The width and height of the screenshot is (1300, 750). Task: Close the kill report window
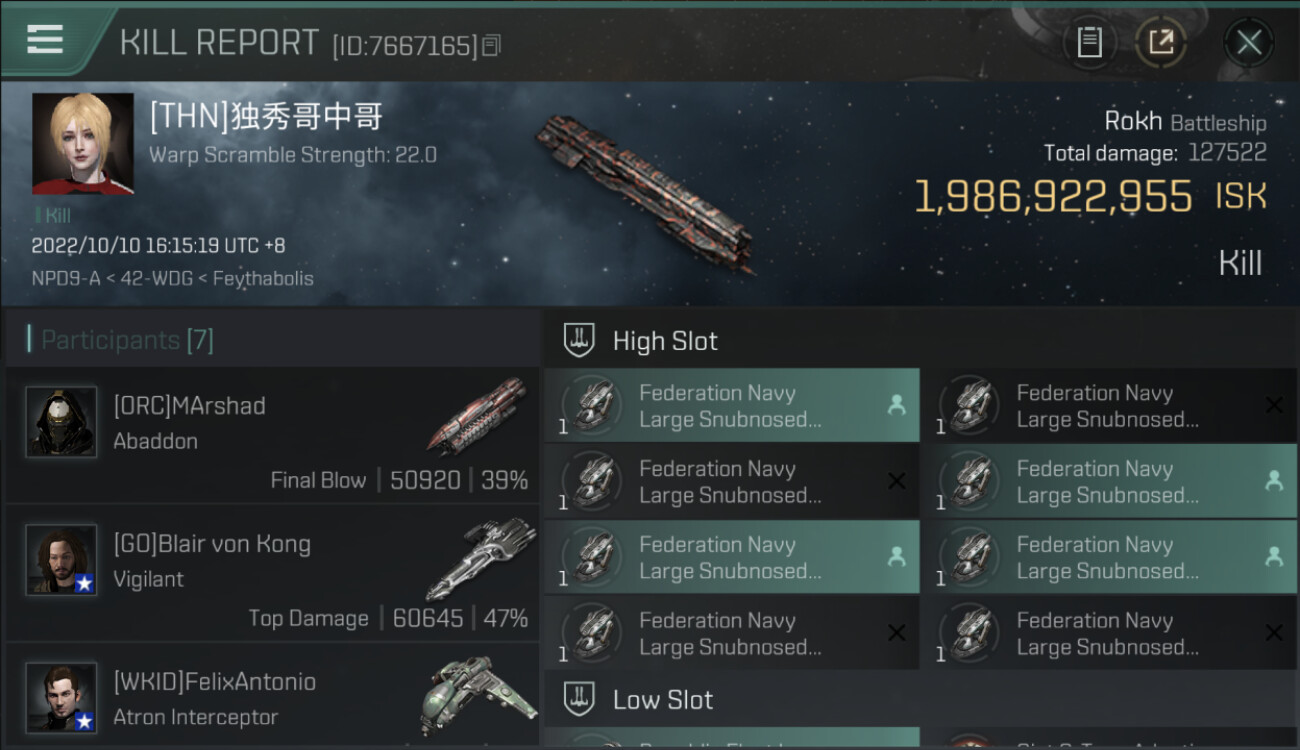coord(1248,42)
